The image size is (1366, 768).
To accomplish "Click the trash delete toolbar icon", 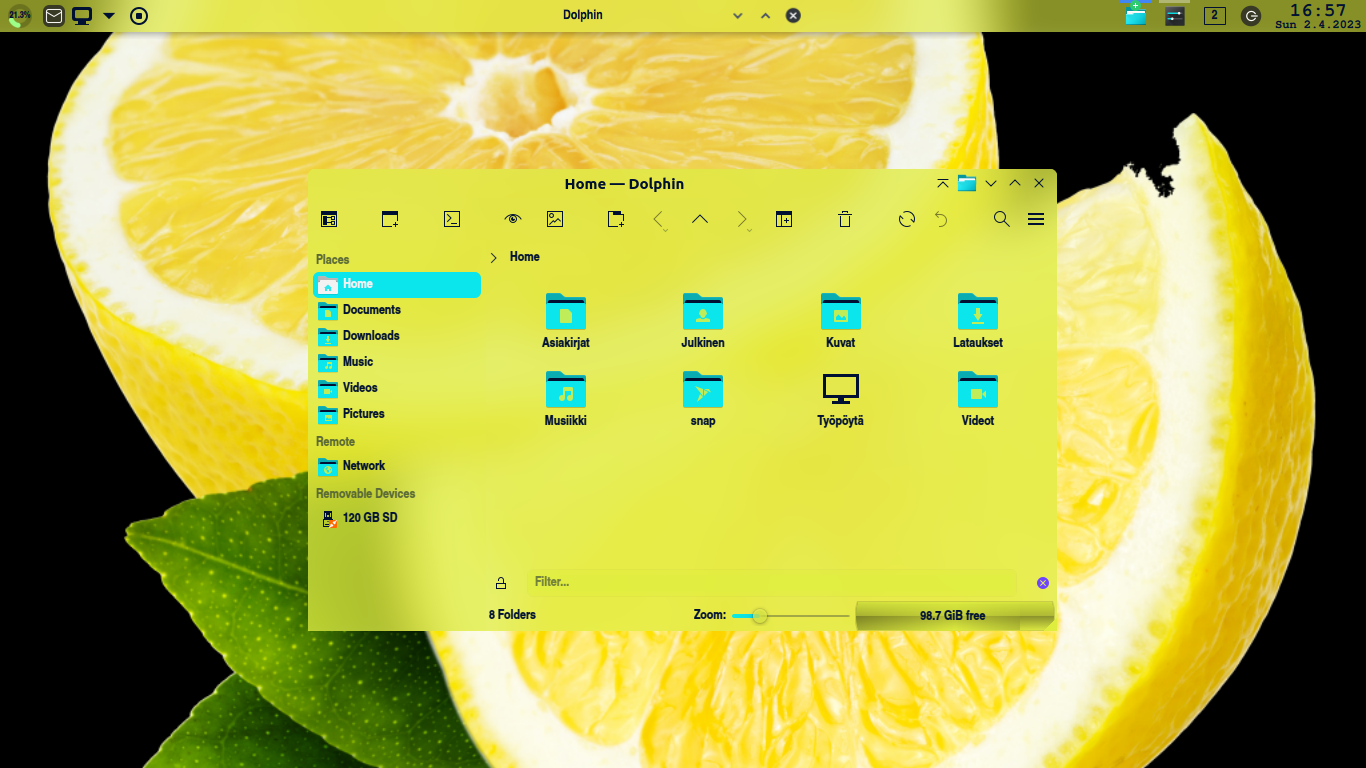I will click(x=845, y=219).
